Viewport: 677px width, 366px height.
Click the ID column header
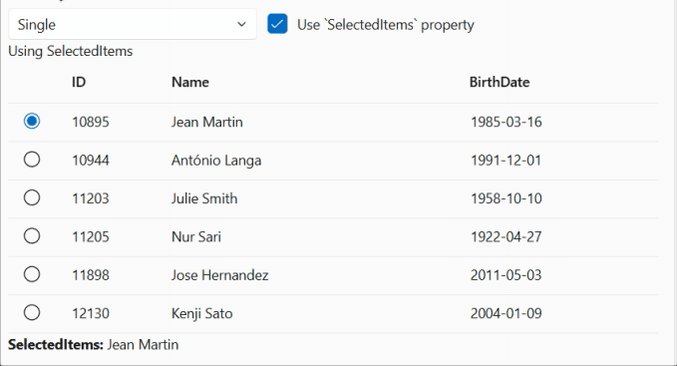(79, 82)
